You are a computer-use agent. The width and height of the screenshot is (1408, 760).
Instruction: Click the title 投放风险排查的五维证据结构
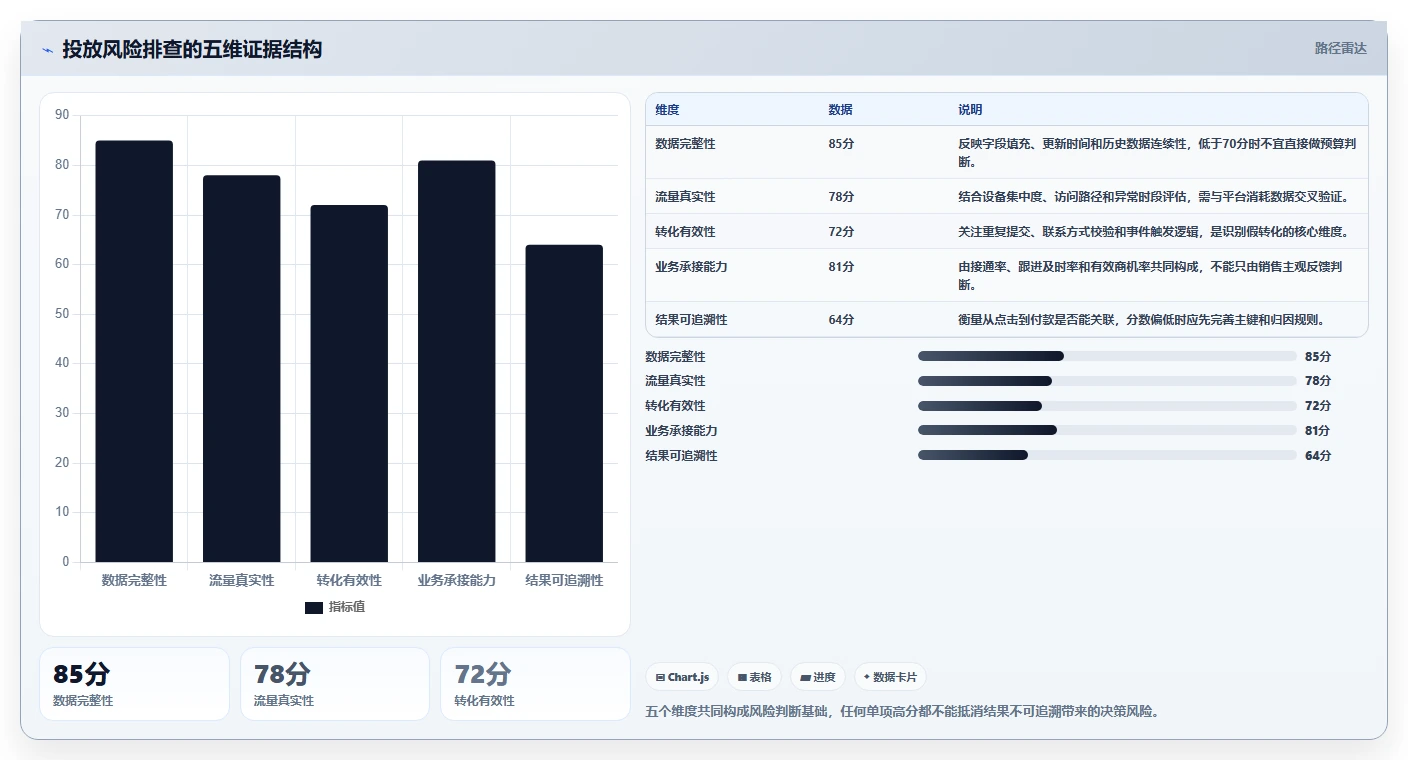[192, 49]
